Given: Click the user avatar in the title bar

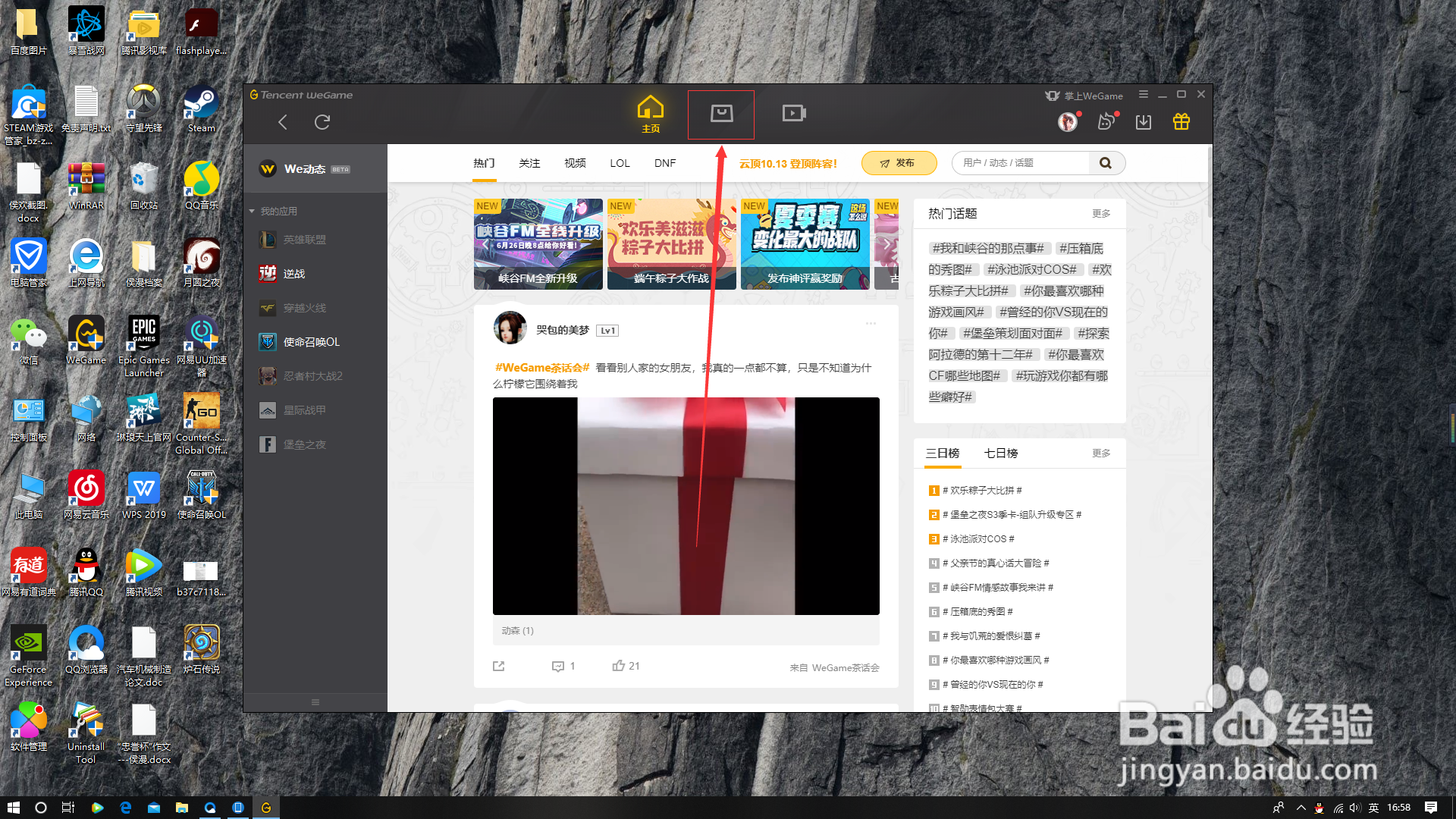Looking at the screenshot, I should (1068, 121).
